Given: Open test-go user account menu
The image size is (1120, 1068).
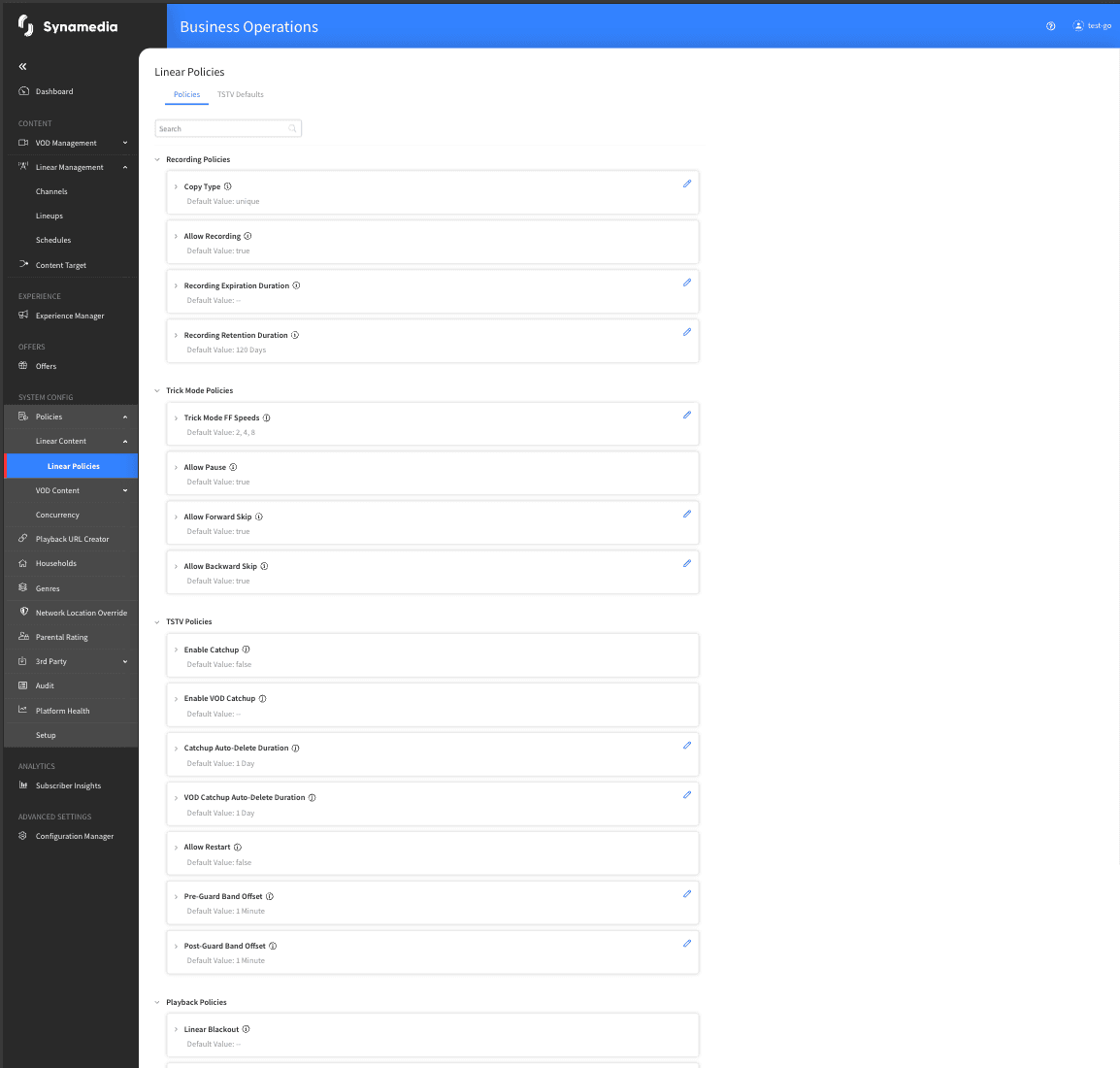Looking at the screenshot, I should click(x=1092, y=25).
